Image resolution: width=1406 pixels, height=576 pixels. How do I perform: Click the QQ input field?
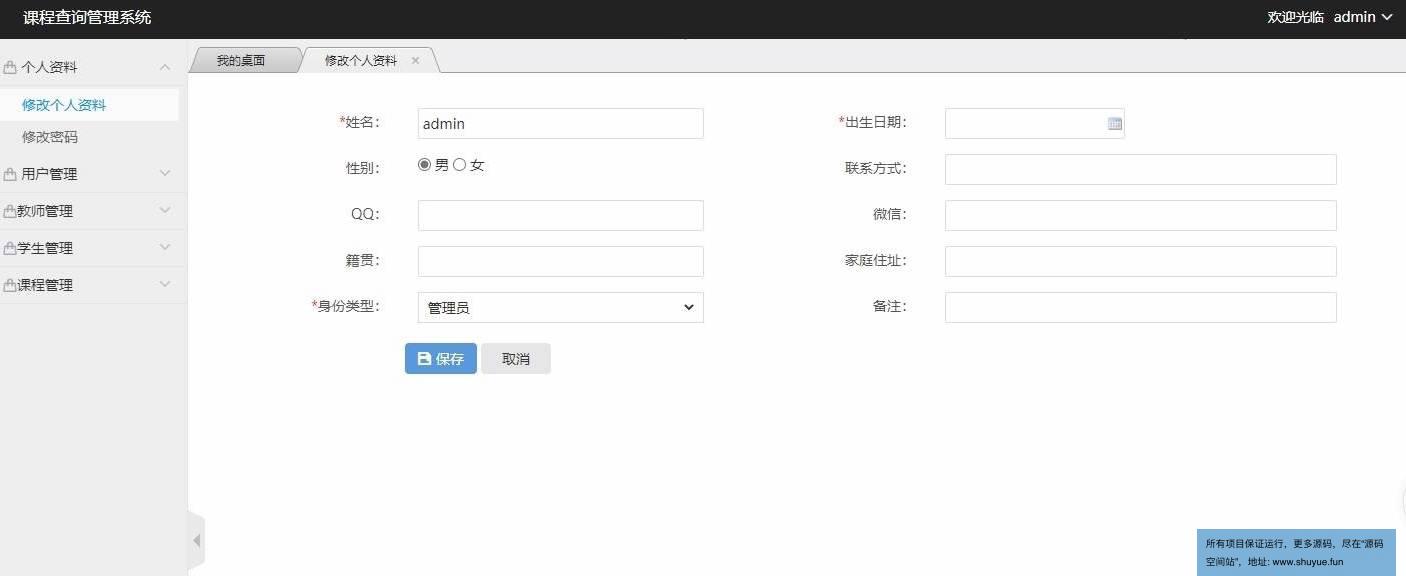coord(560,216)
